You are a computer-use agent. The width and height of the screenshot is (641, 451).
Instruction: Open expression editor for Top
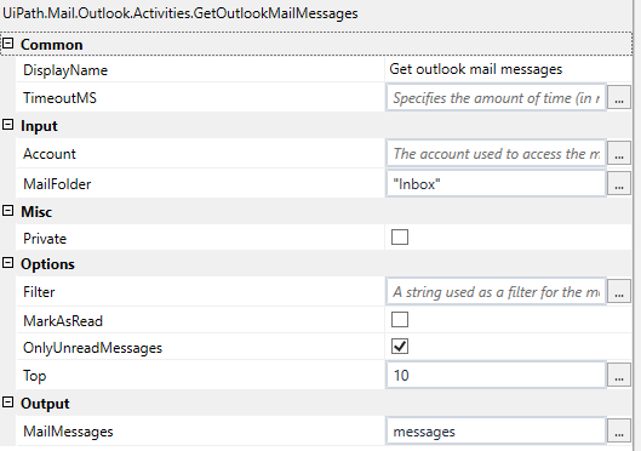[619, 375]
